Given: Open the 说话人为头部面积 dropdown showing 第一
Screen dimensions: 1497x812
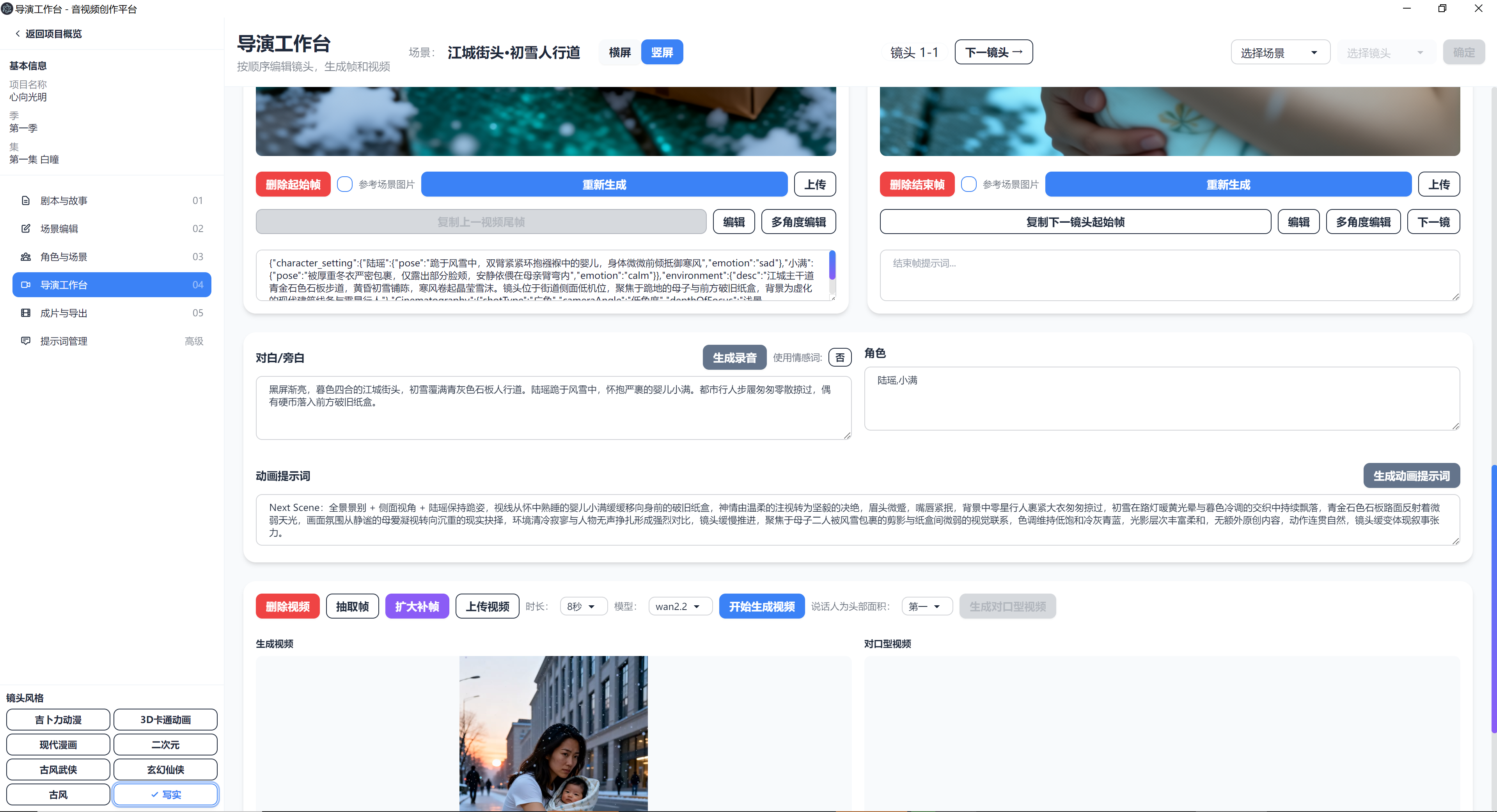Looking at the screenshot, I should tap(927, 606).
